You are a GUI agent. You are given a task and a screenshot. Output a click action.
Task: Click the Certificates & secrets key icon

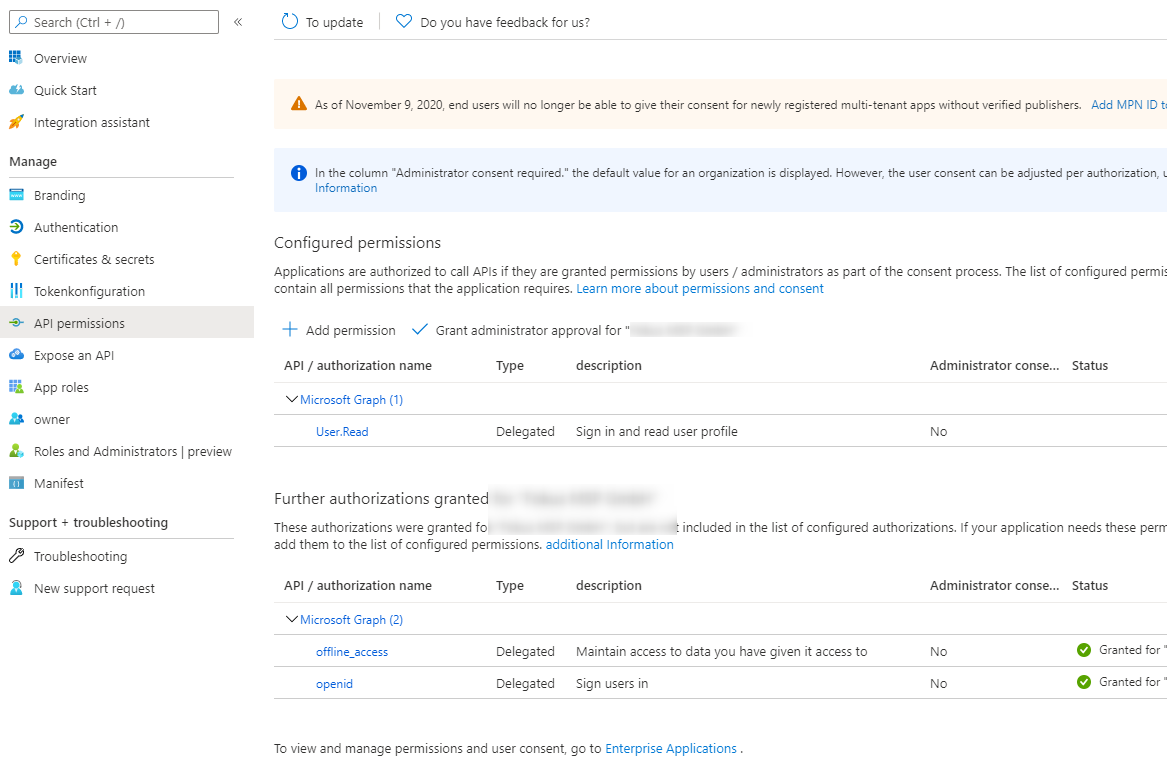coord(16,259)
